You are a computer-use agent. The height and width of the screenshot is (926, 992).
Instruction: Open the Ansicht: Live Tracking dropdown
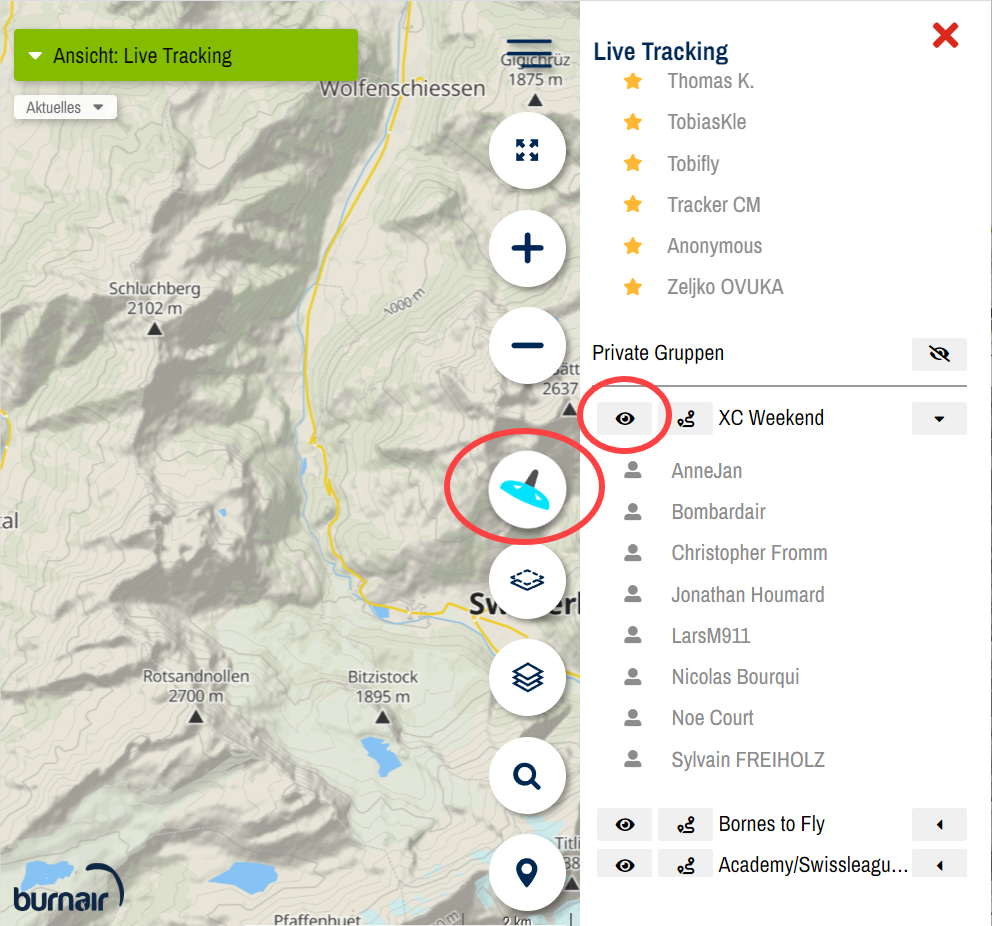pos(186,56)
